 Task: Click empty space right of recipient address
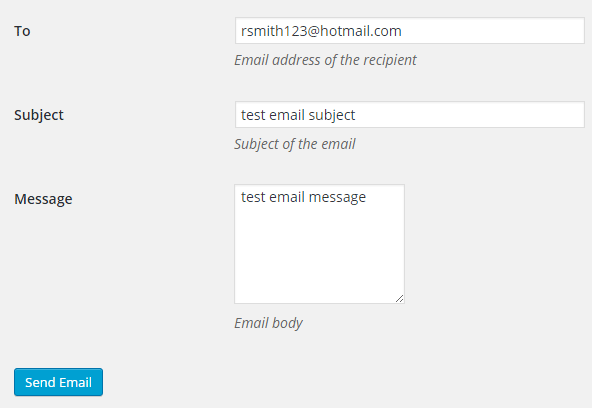click(491, 31)
